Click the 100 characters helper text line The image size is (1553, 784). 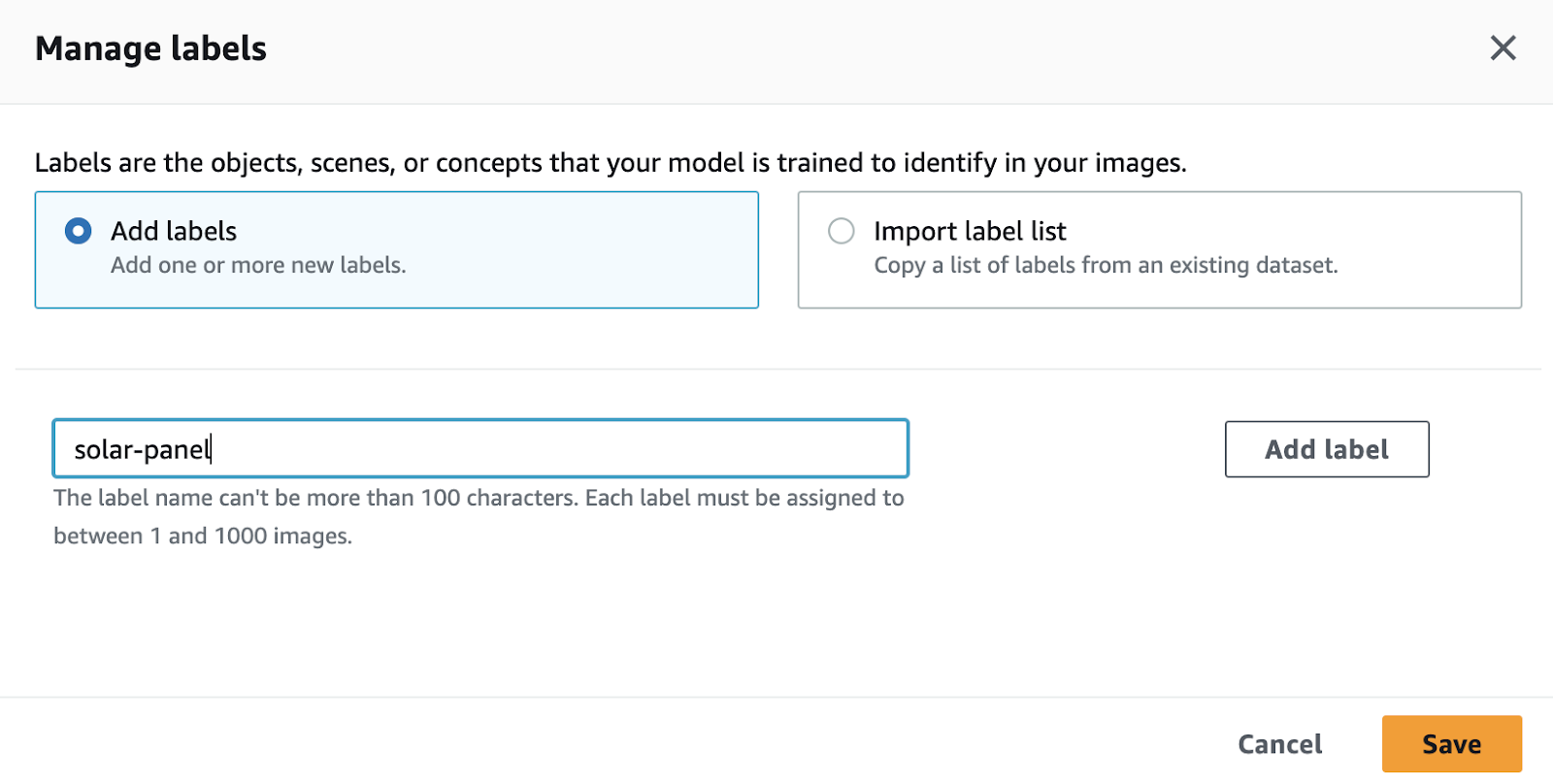[479, 498]
